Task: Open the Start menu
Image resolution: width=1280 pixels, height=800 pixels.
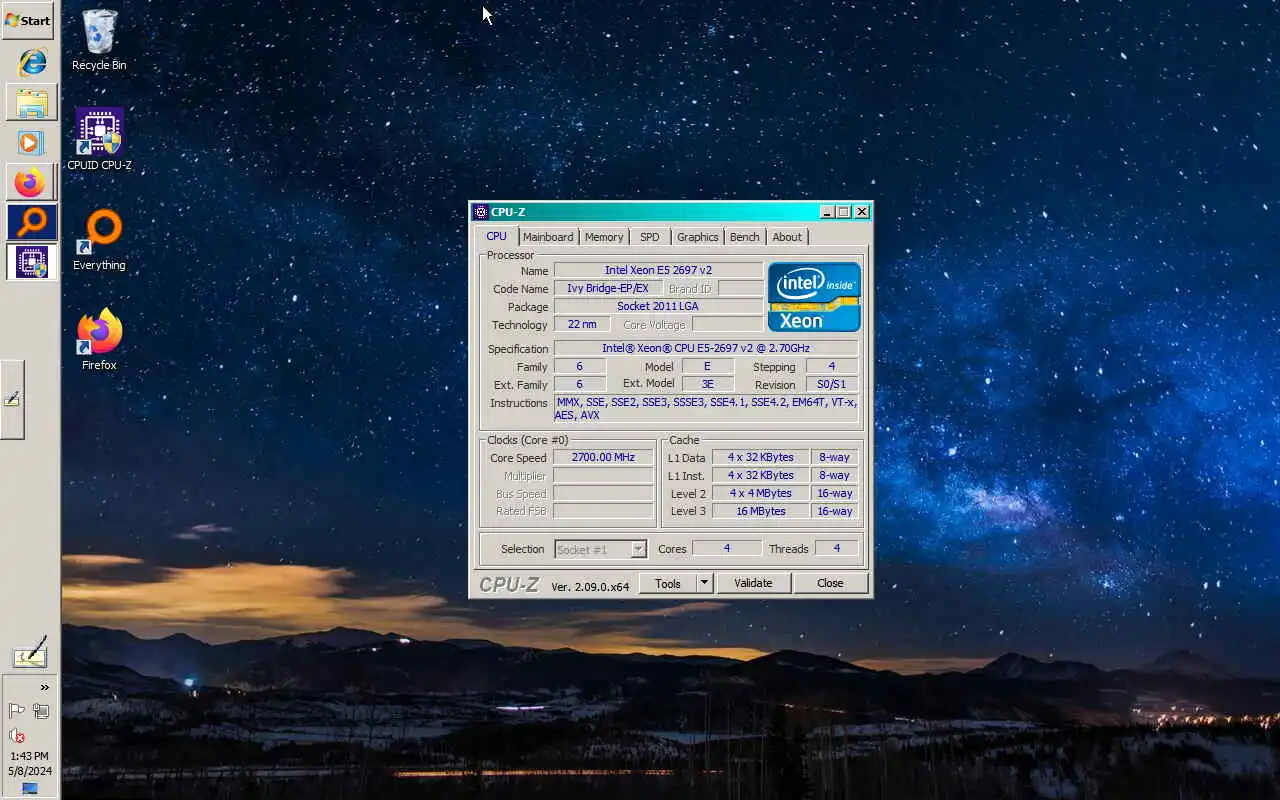Action: click(28, 20)
